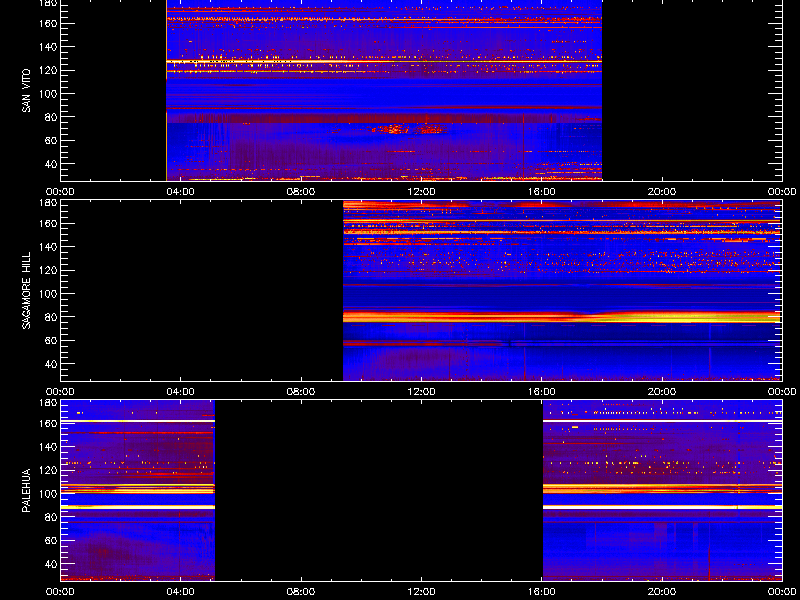
Task: Pick the 180 label on Palehua axis
Action: pos(49,402)
